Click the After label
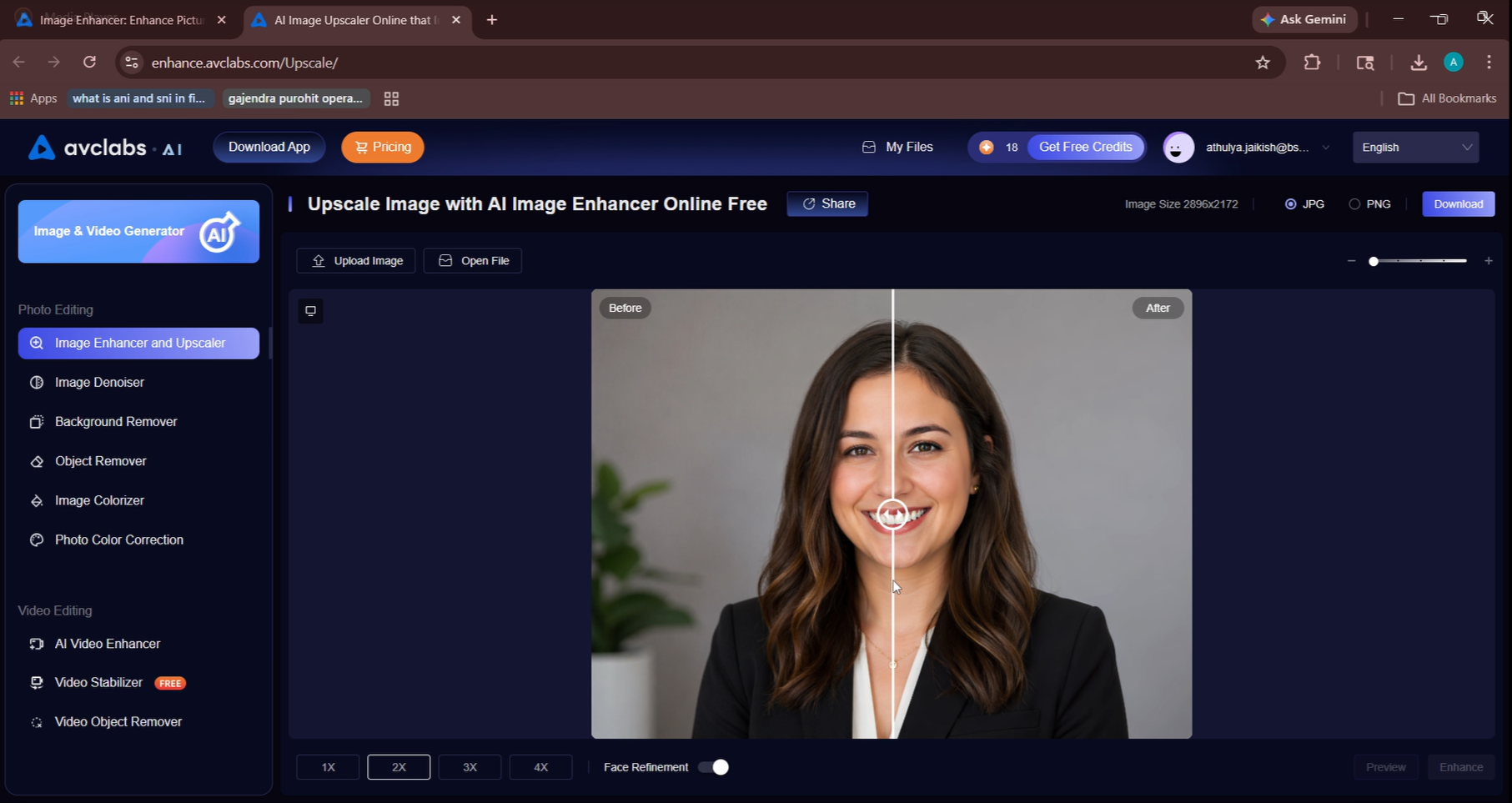Viewport: 1512px width, 803px height. pyautogui.click(x=1158, y=308)
